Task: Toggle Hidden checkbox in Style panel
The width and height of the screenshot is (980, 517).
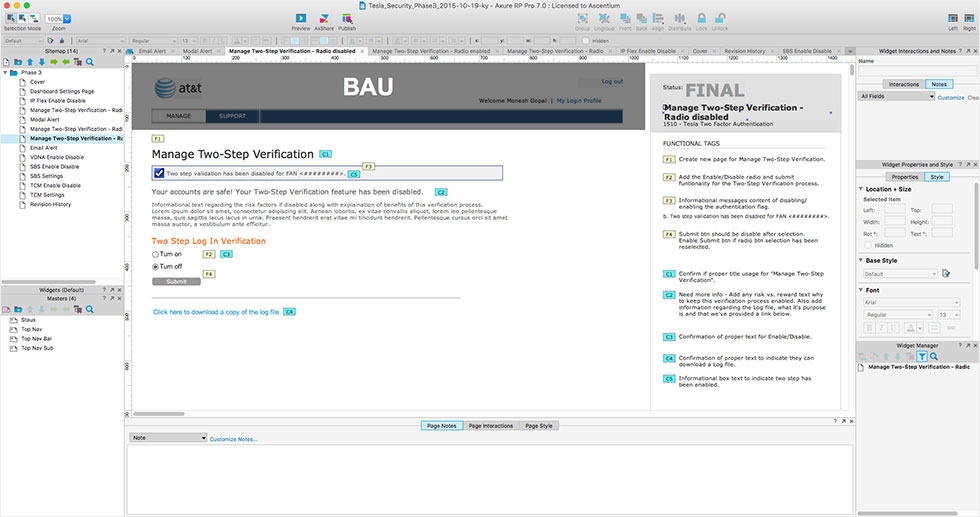Action: click(x=868, y=245)
